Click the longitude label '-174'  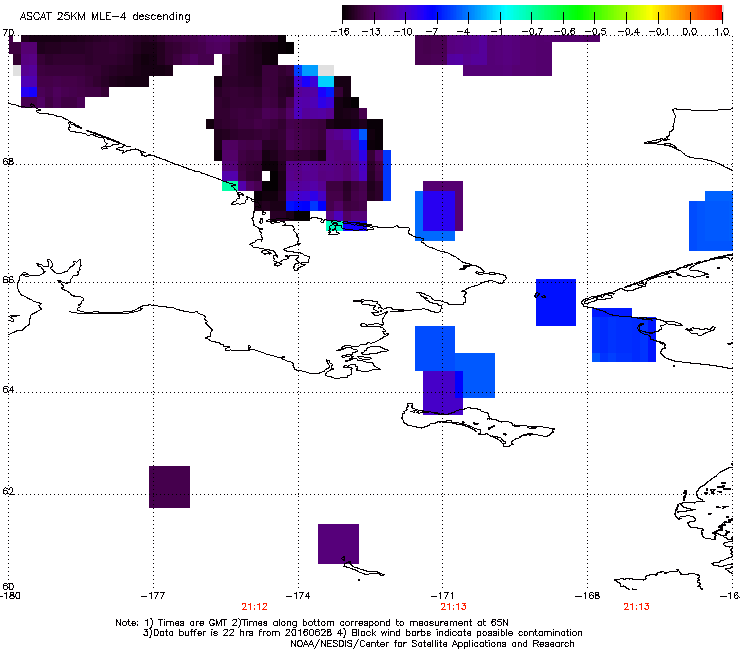click(x=298, y=596)
